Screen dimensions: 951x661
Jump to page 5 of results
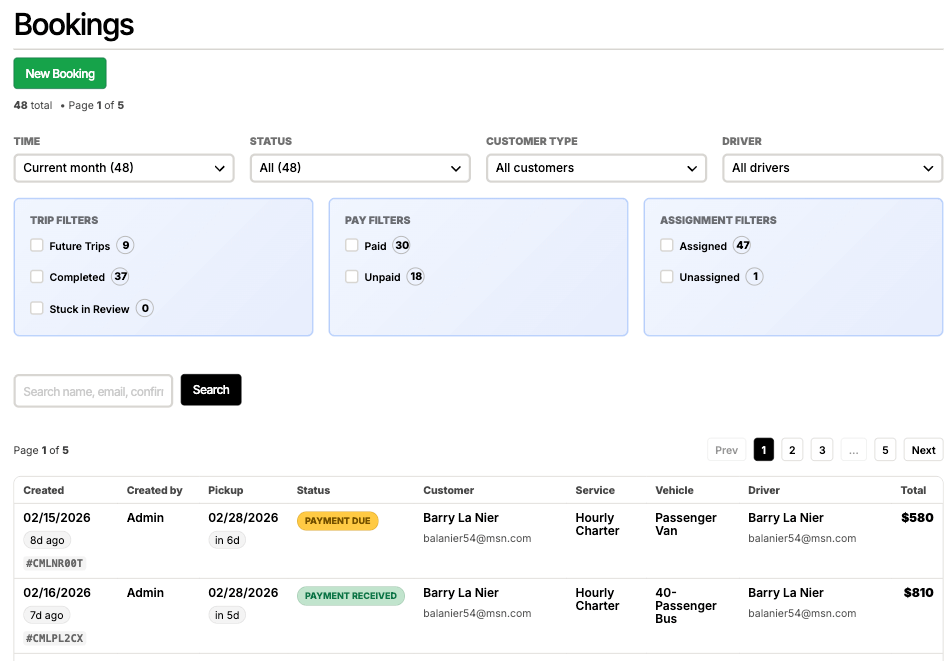tap(885, 449)
